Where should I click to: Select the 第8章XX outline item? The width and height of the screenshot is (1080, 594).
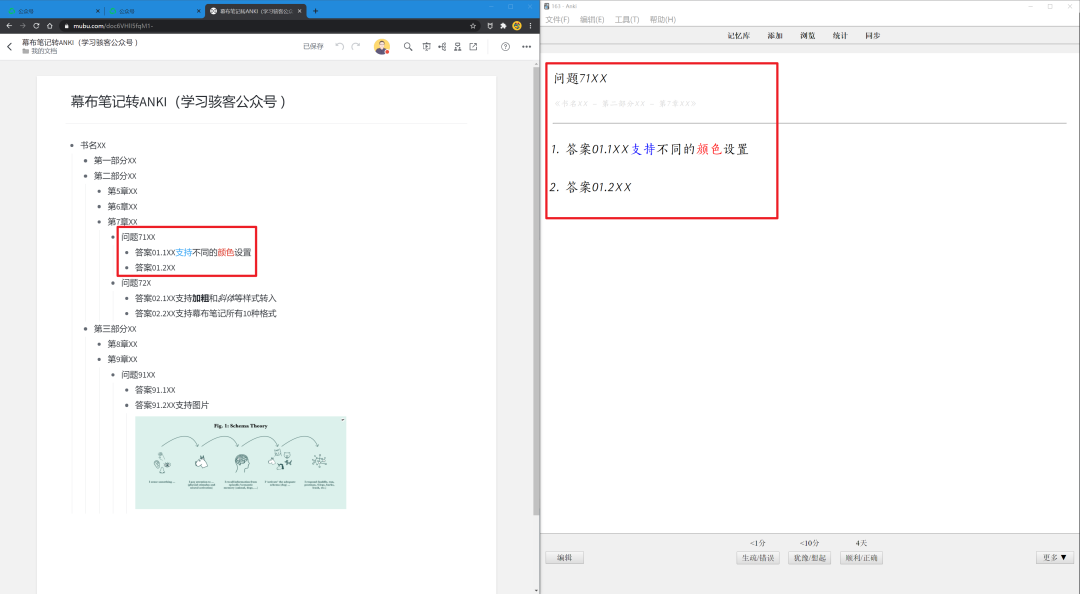point(122,344)
